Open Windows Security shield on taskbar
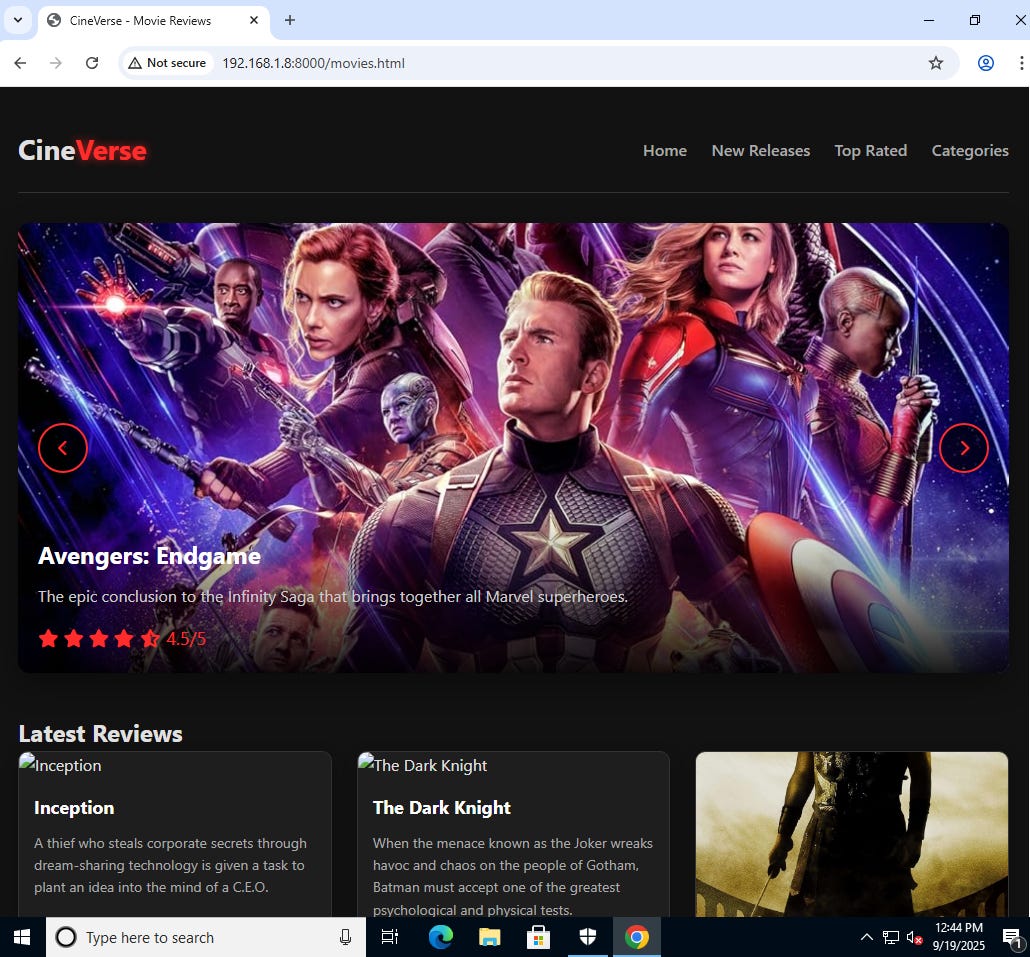 [587, 937]
